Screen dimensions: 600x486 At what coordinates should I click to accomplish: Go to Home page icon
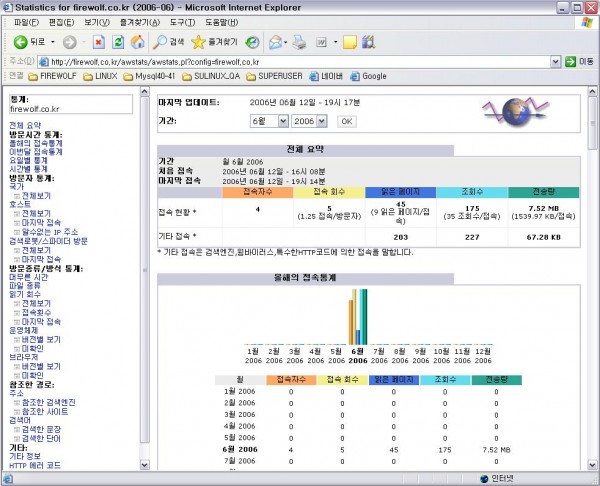point(138,42)
